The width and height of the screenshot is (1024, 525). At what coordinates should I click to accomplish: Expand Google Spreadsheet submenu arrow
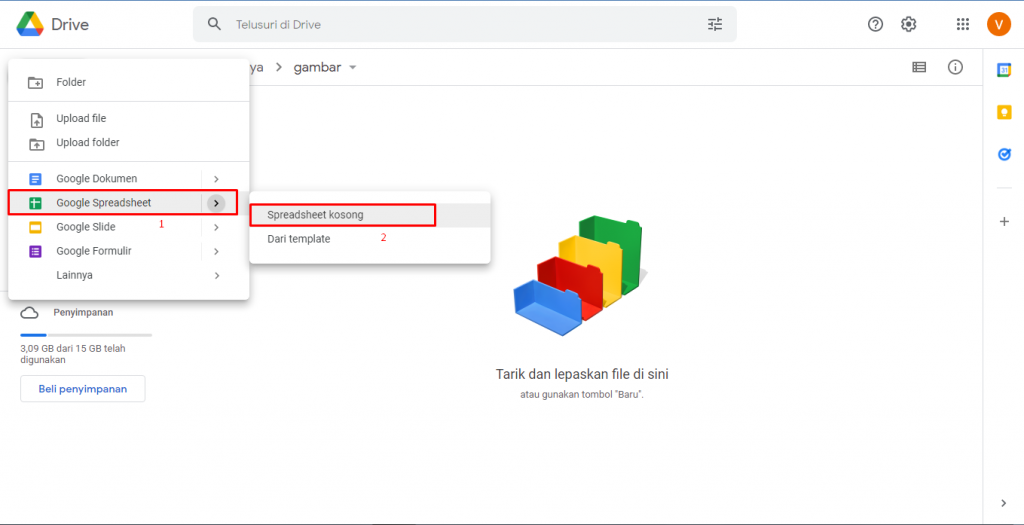216,203
